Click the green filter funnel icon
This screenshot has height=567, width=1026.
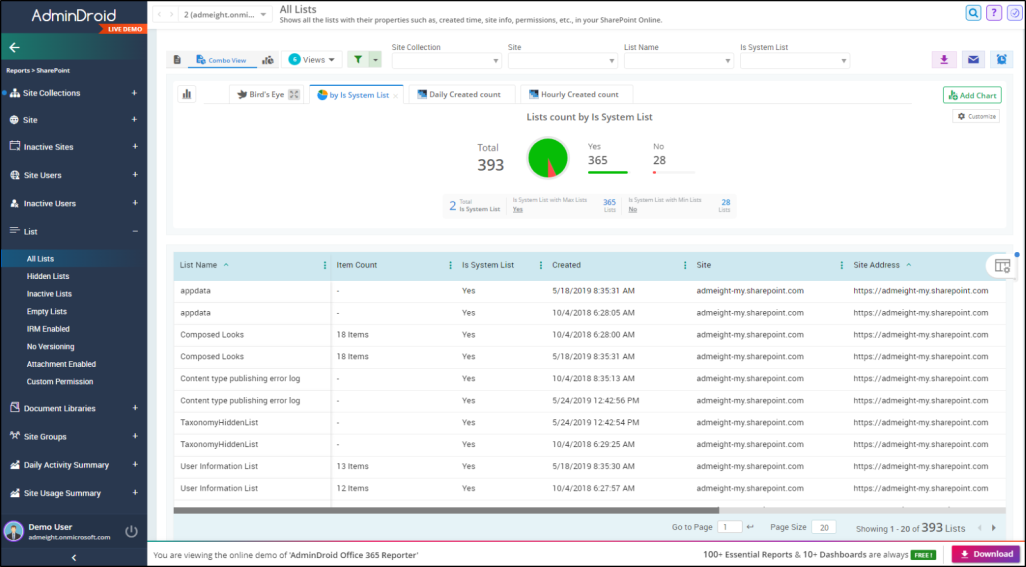coord(358,60)
